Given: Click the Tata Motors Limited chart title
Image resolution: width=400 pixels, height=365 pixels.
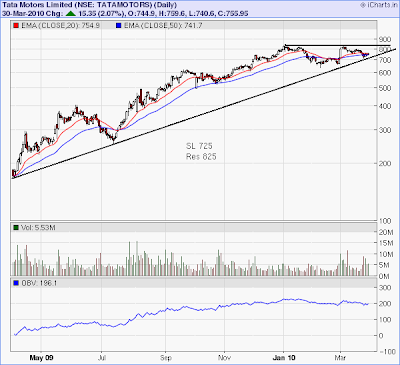Looking at the screenshot, I should pyautogui.click(x=89, y=5).
